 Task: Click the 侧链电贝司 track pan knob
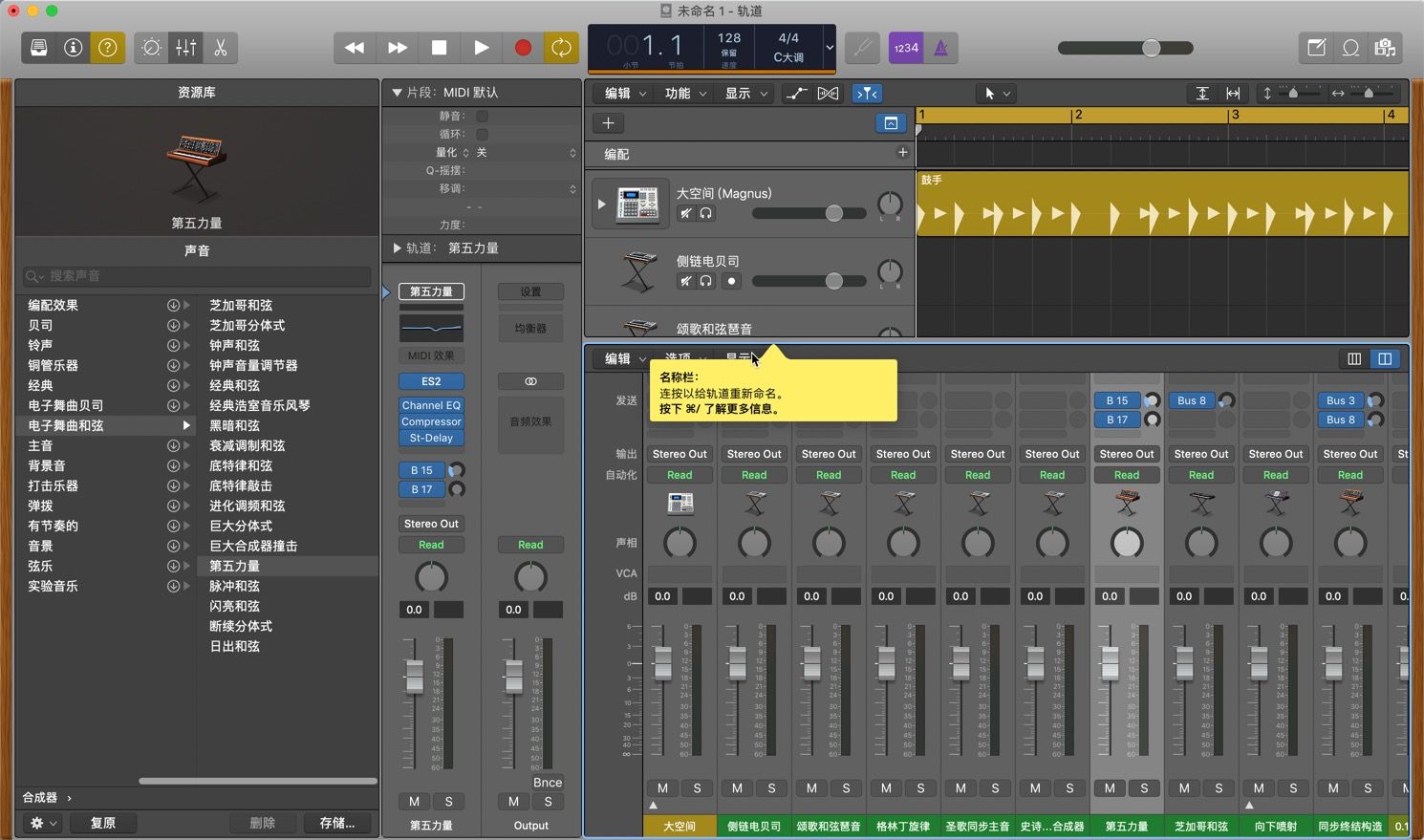click(x=890, y=271)
